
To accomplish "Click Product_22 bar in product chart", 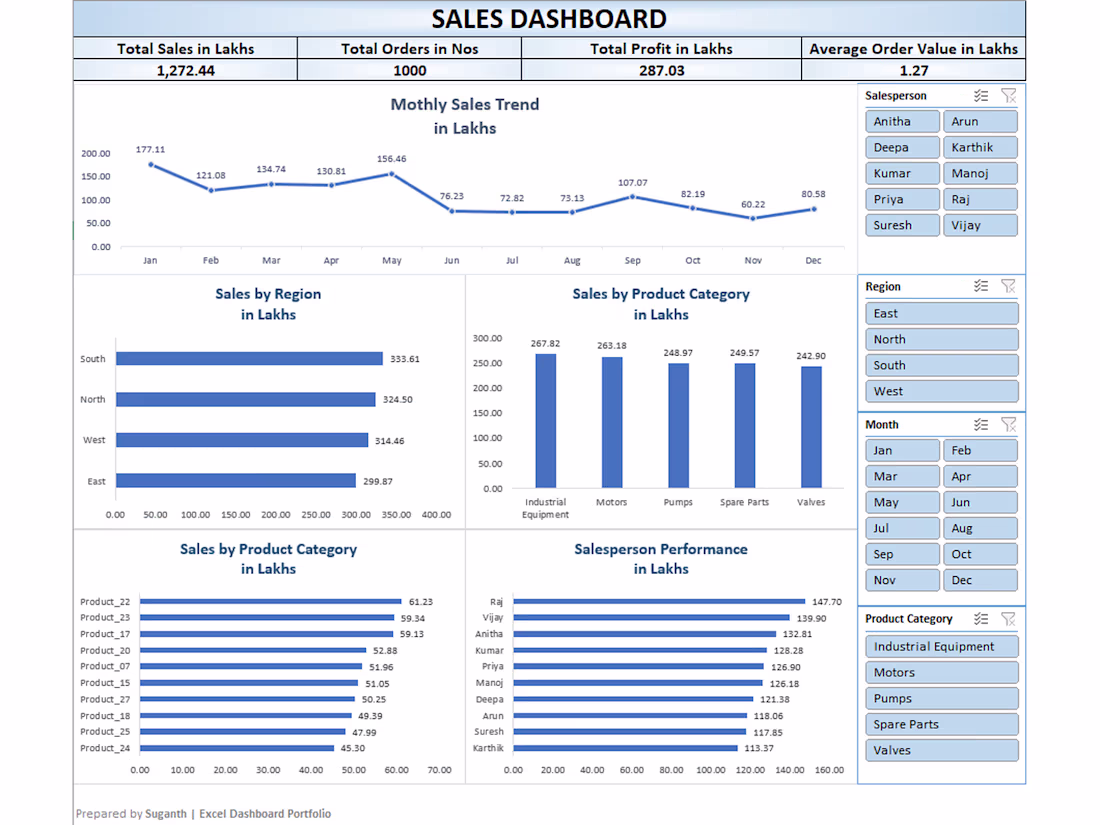I will pos(270,601).
